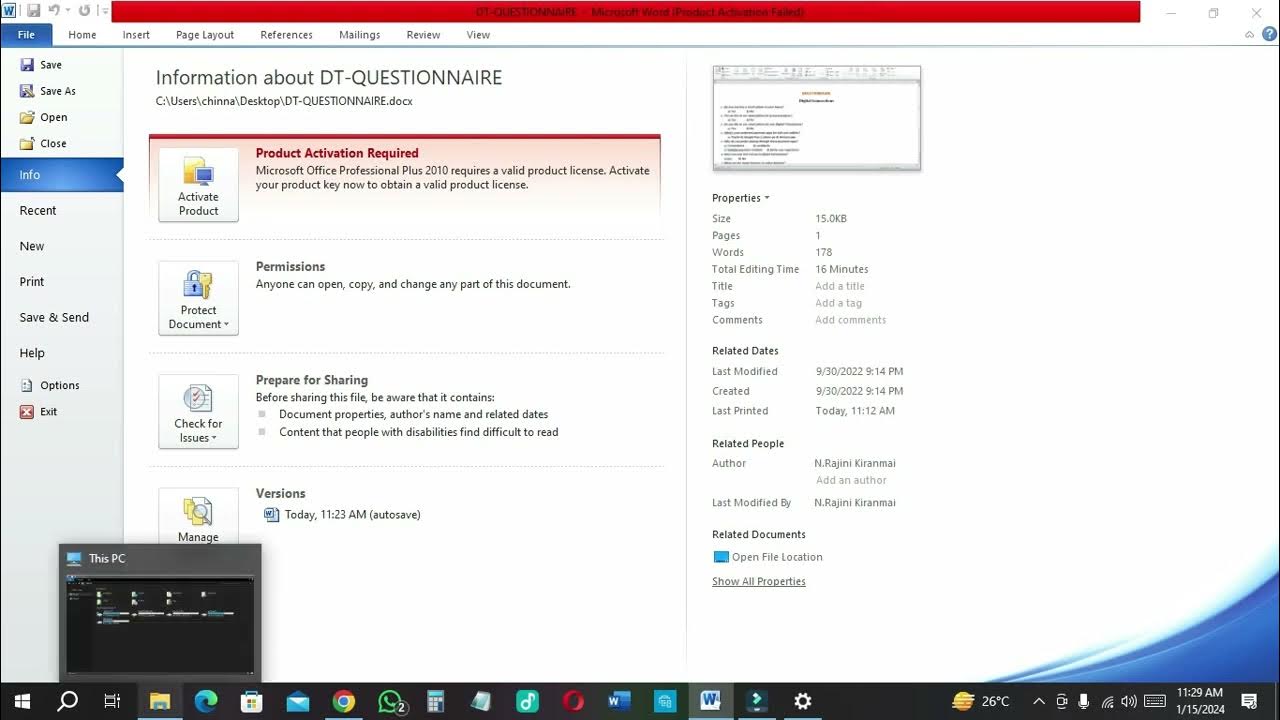The width and height of the screenshot is (1280, 720).
Task: Click the taskbar Search icon
Action: click(x=67, y=701)
